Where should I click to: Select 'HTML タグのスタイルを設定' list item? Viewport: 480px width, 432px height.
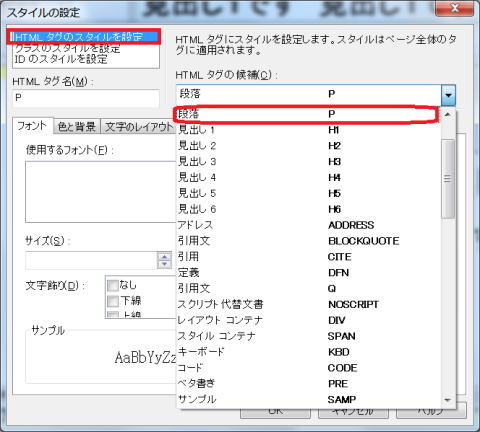tap(86, 37)
